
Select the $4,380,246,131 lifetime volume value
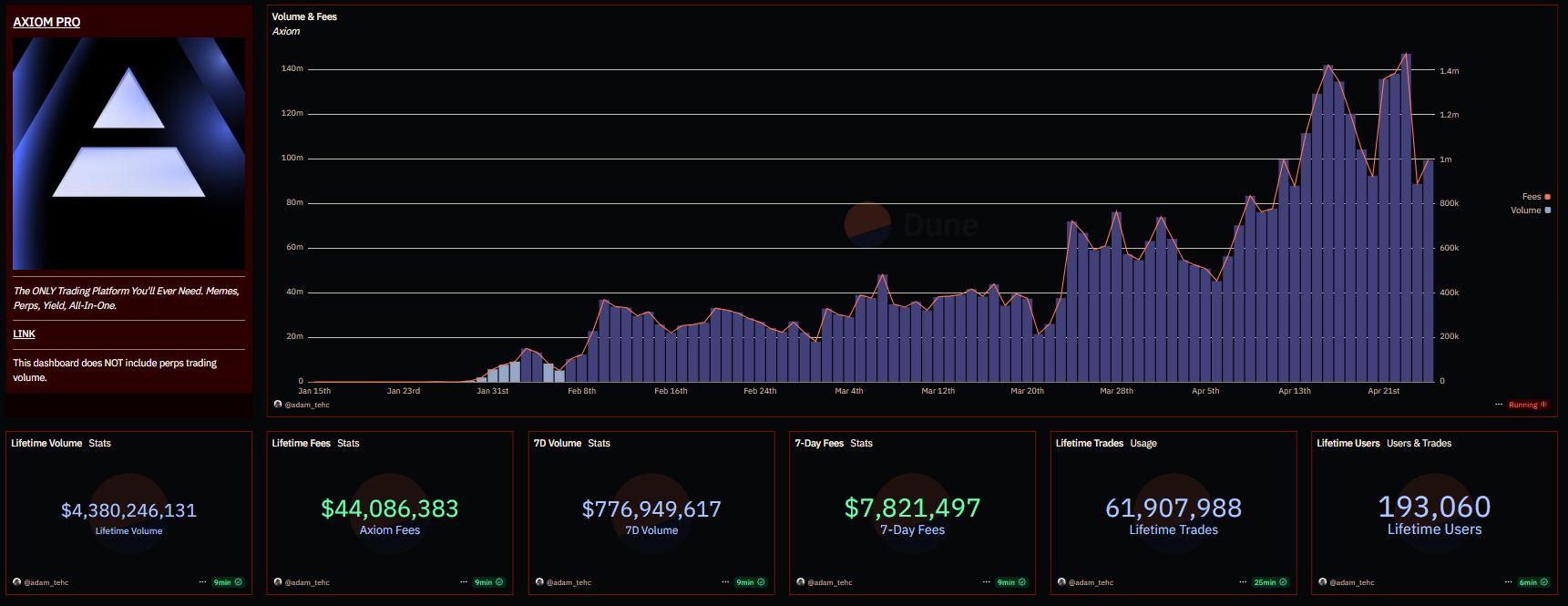(128, 510)
